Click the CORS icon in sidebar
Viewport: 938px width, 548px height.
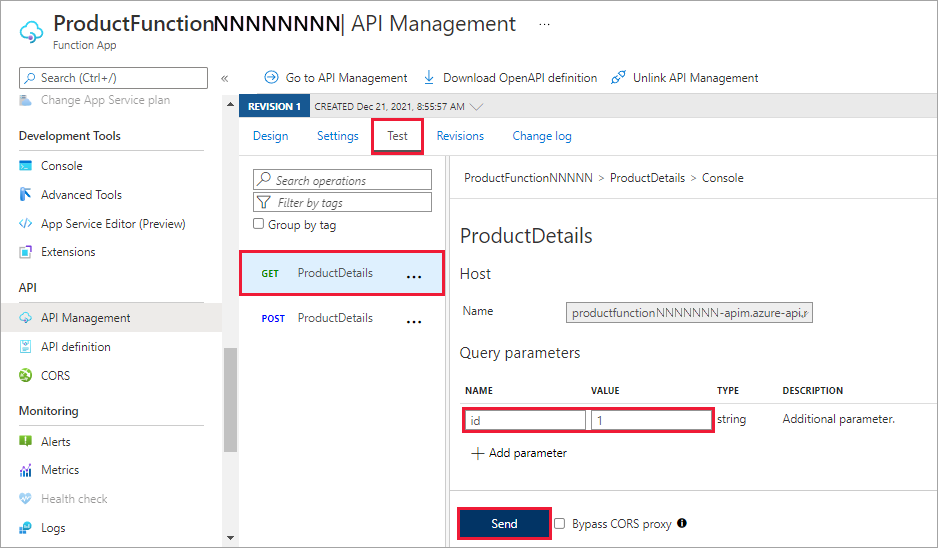25,376
